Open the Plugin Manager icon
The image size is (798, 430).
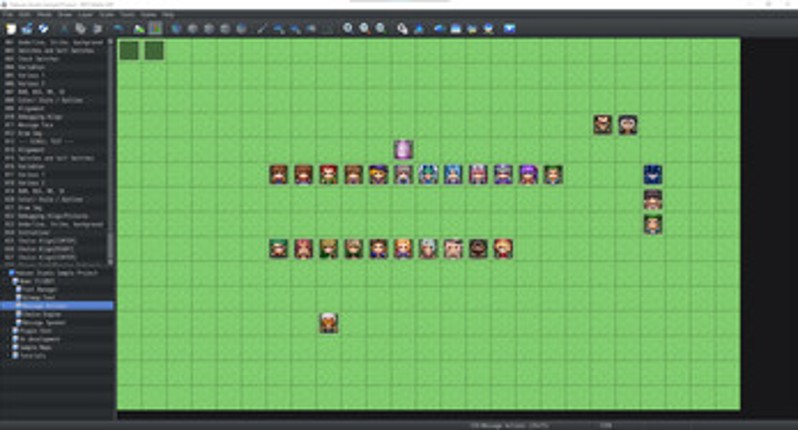coord(419,28)
